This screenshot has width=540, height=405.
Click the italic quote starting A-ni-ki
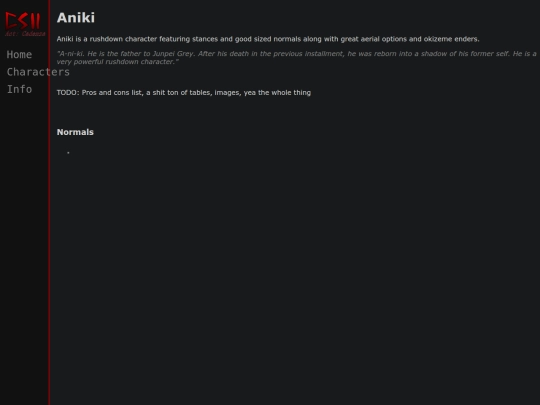pos(297,58)
